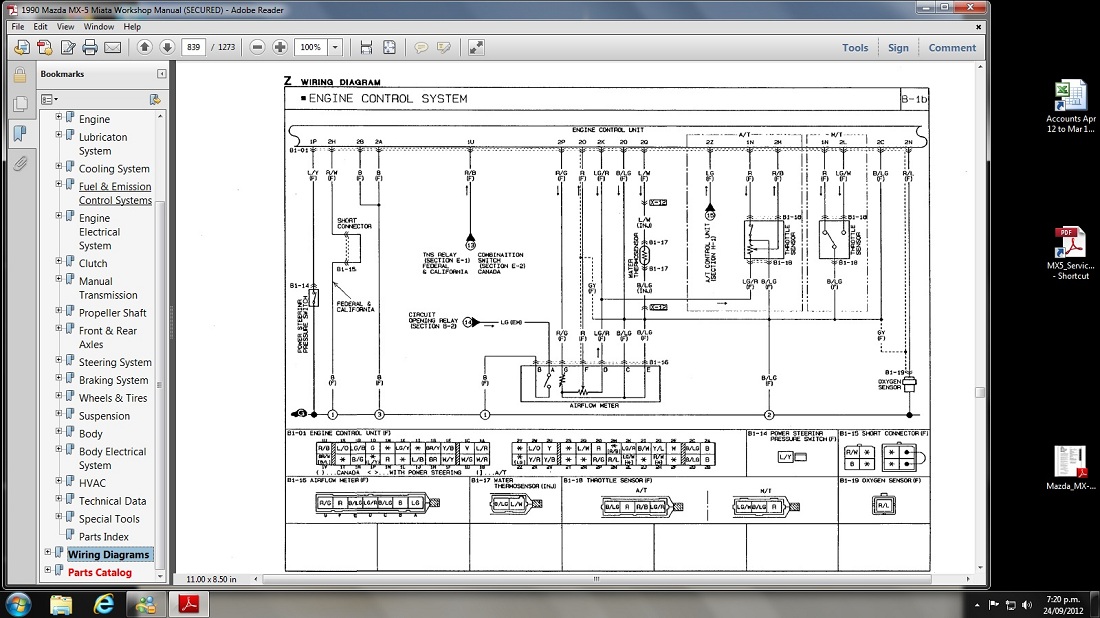Click the scrolling mode fit-width icon
Viewport: 1100px width, 618px height.
(366, 47)
